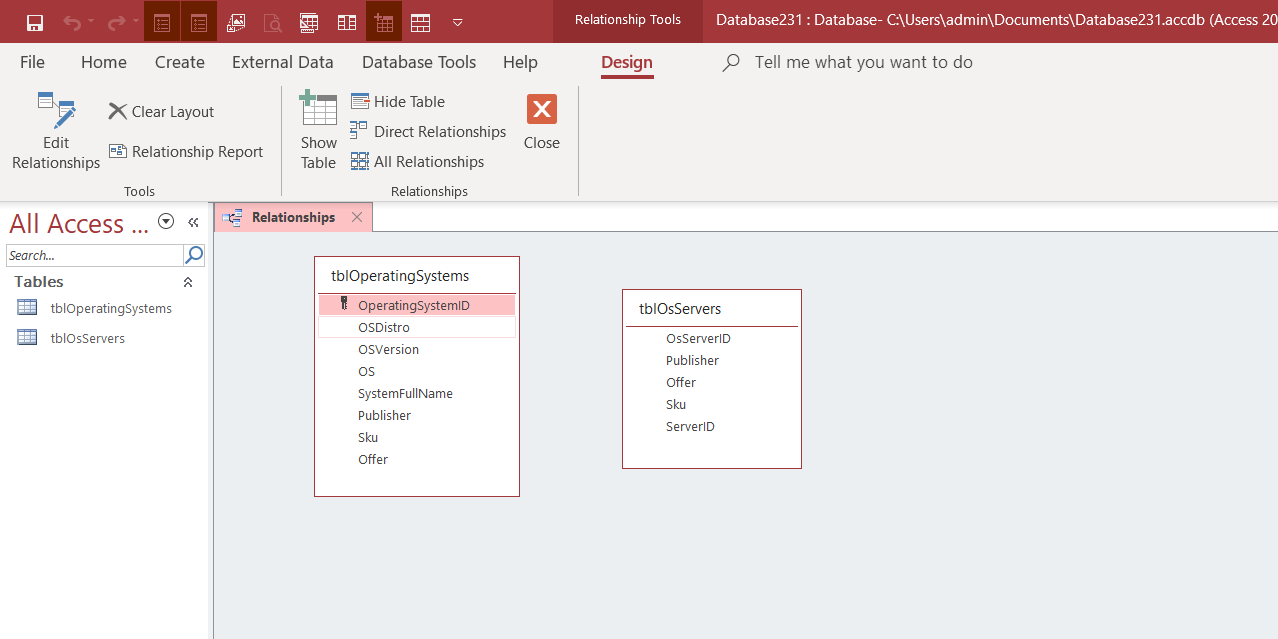The image size is (1278, 639).
Task: Click the Direct Relationships button
Action: coord(428,132)
